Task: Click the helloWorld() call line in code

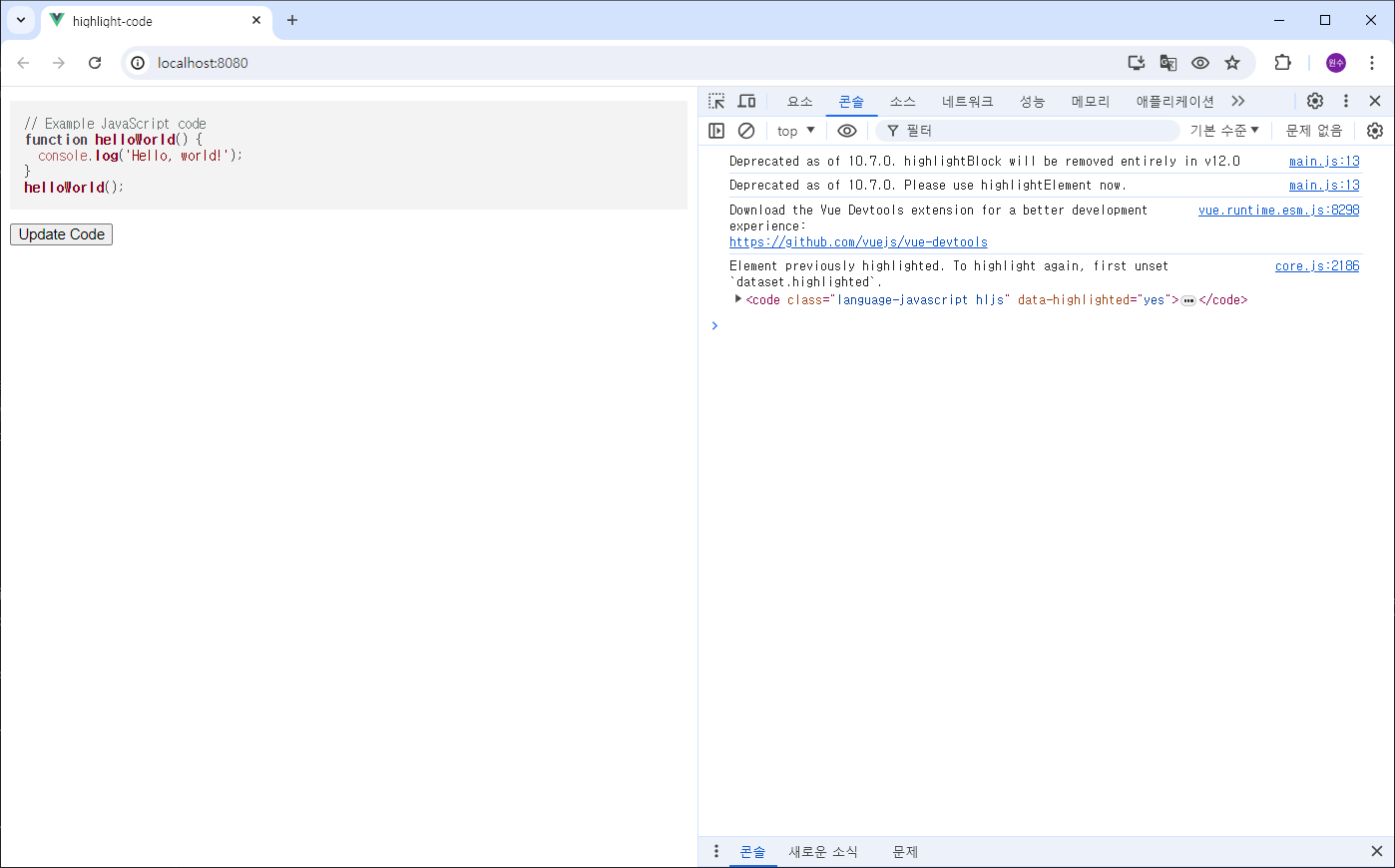Action: (74, 187)
